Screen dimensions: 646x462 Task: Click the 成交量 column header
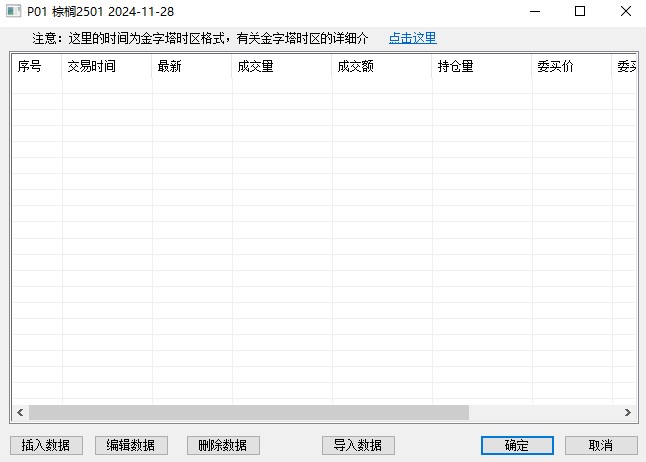coord(282,66)
